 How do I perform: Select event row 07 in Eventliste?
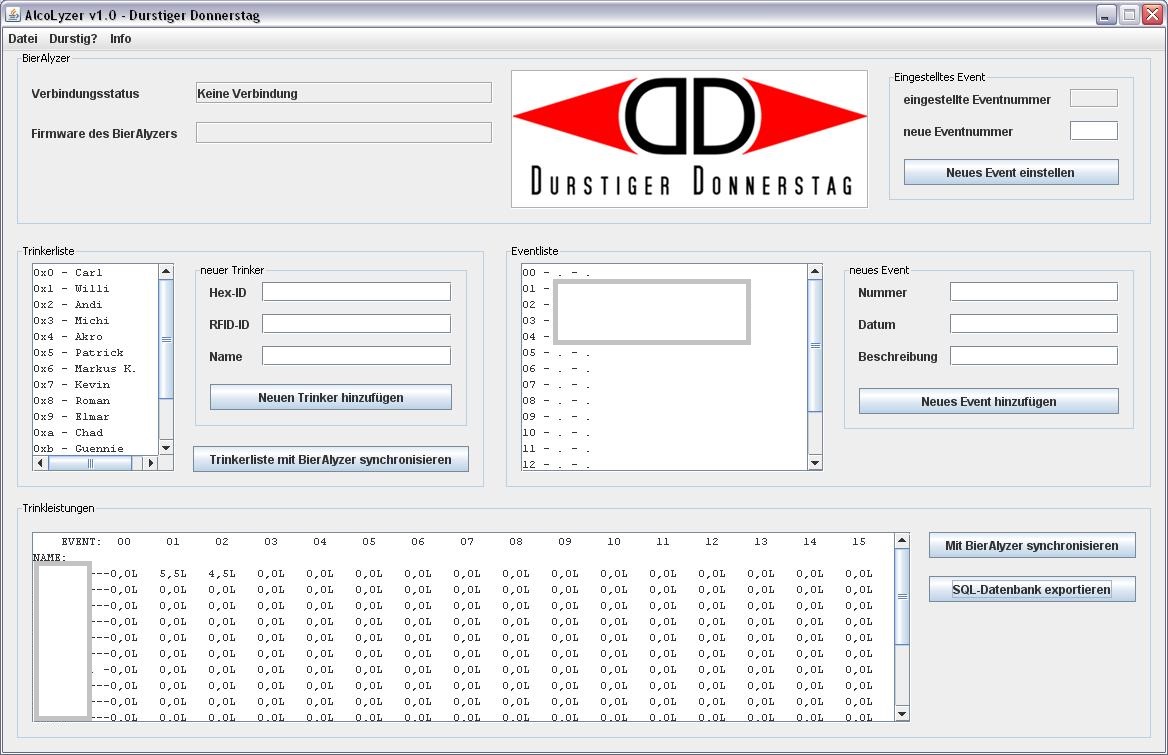664,384
